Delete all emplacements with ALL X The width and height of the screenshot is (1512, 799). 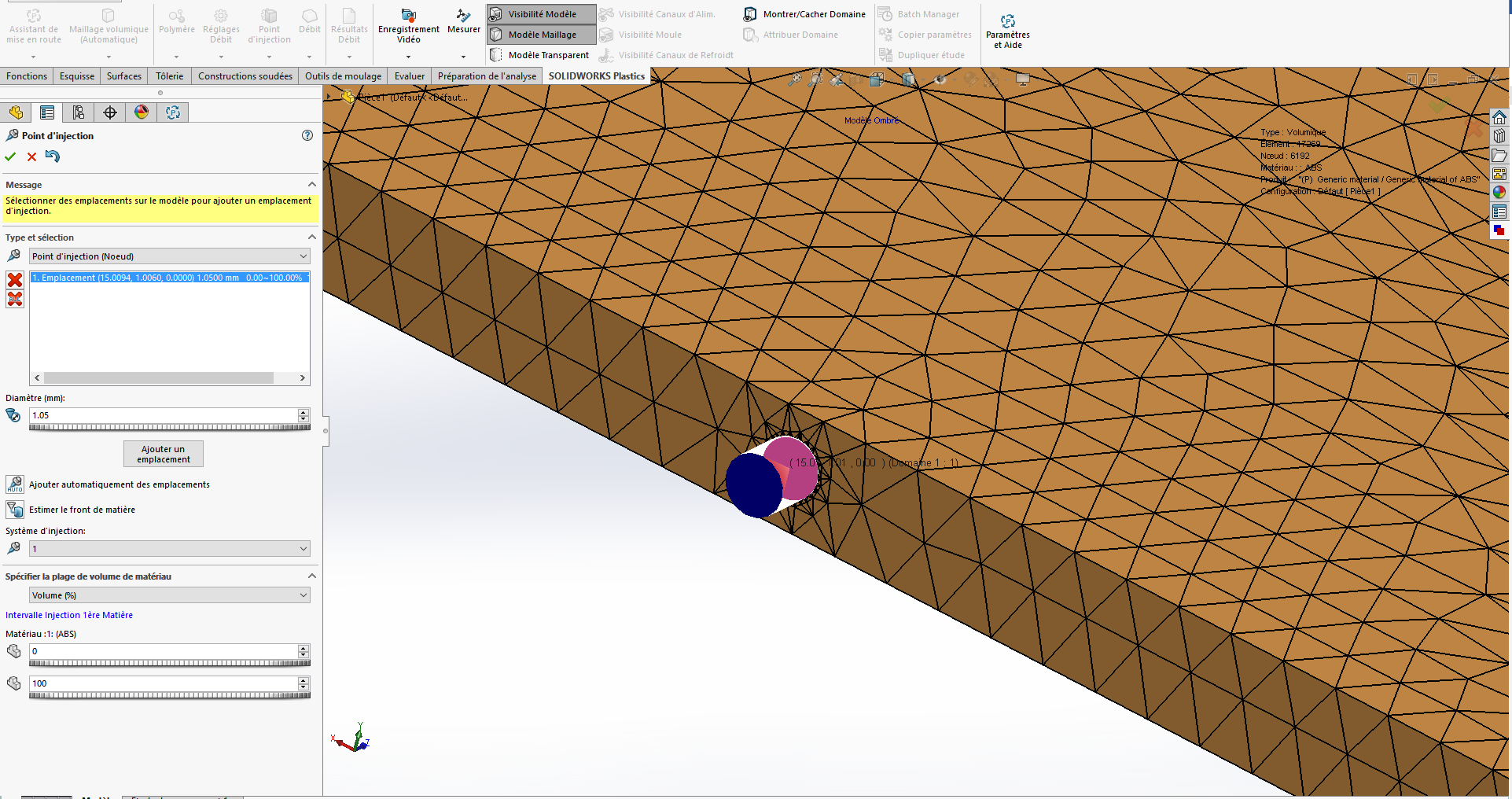click(x=14, y=299)
